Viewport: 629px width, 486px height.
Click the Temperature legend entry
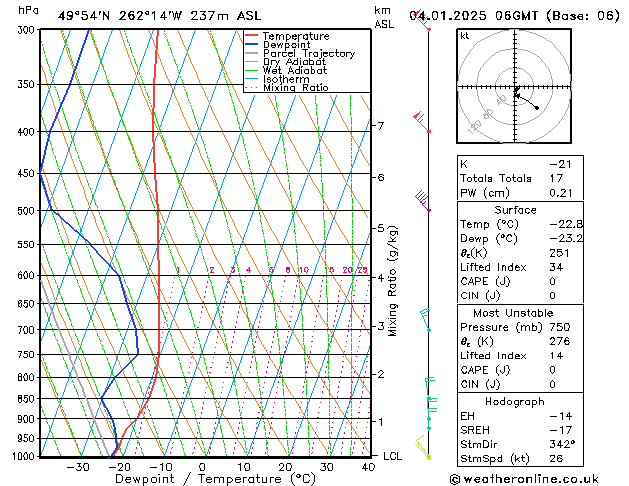click(287, 36)
